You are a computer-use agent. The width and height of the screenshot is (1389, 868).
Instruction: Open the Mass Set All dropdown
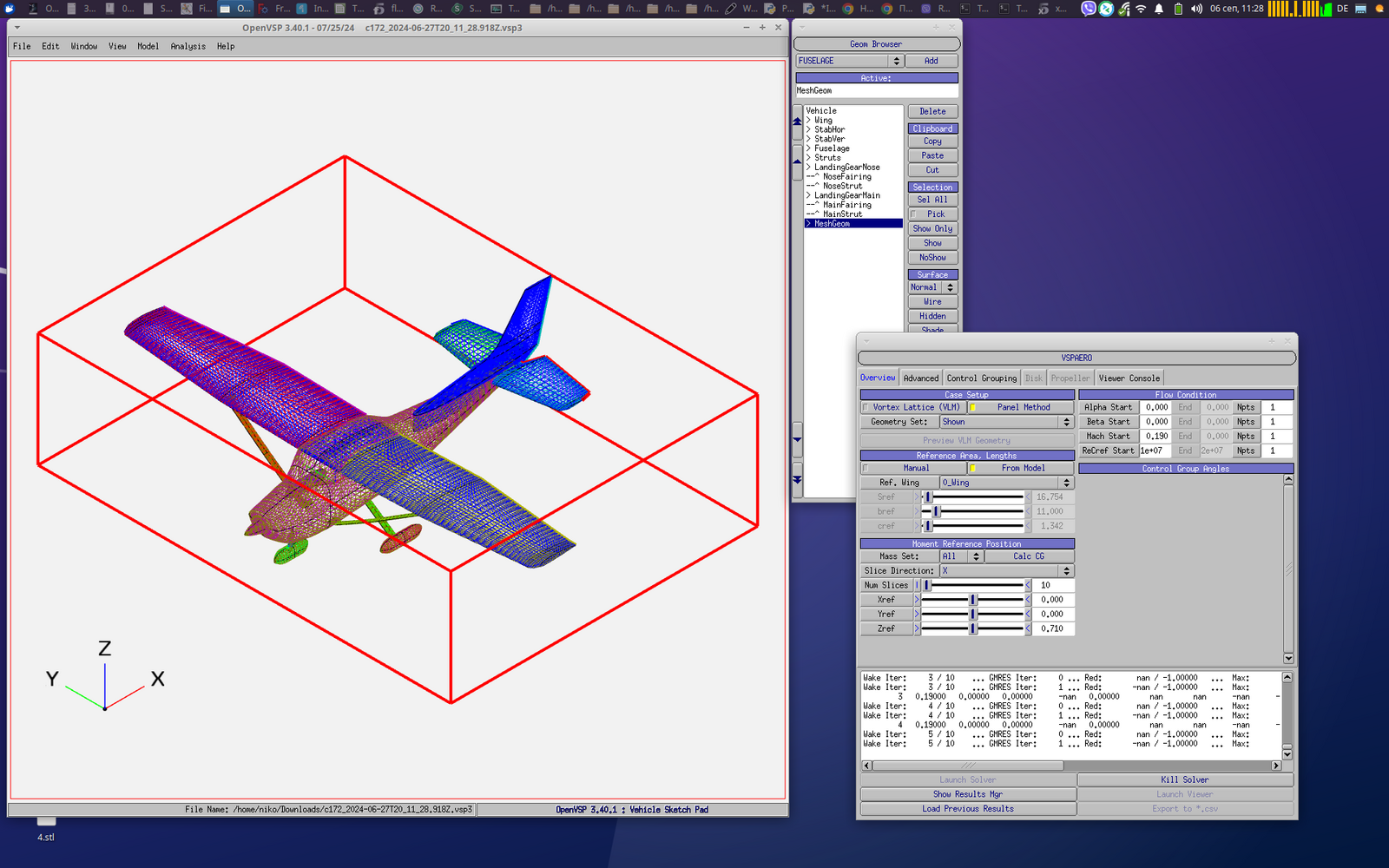(962, 556)
